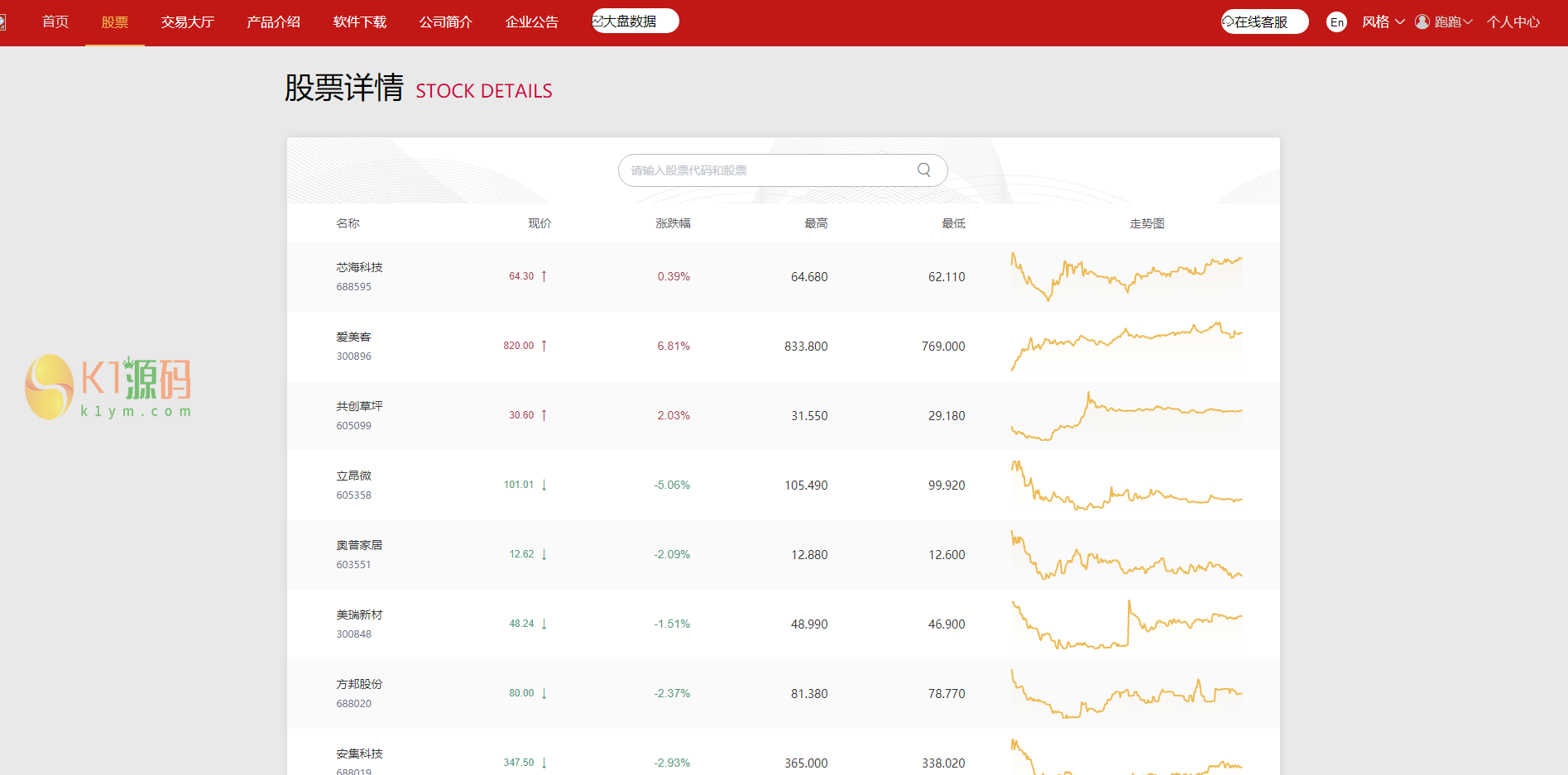Screen dimensions: 1568x775
Task: Select the 爱美客 stock row name
Action: point(353,337)
